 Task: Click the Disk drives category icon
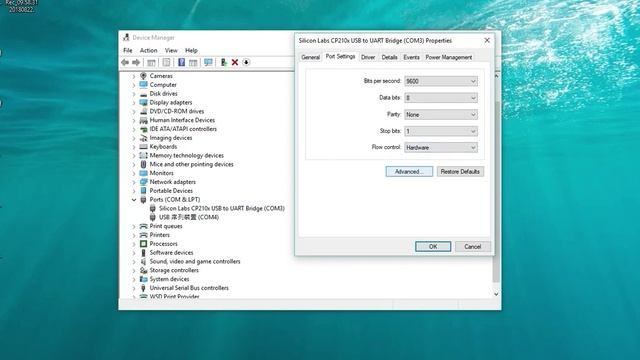click(x=143, y=94)
